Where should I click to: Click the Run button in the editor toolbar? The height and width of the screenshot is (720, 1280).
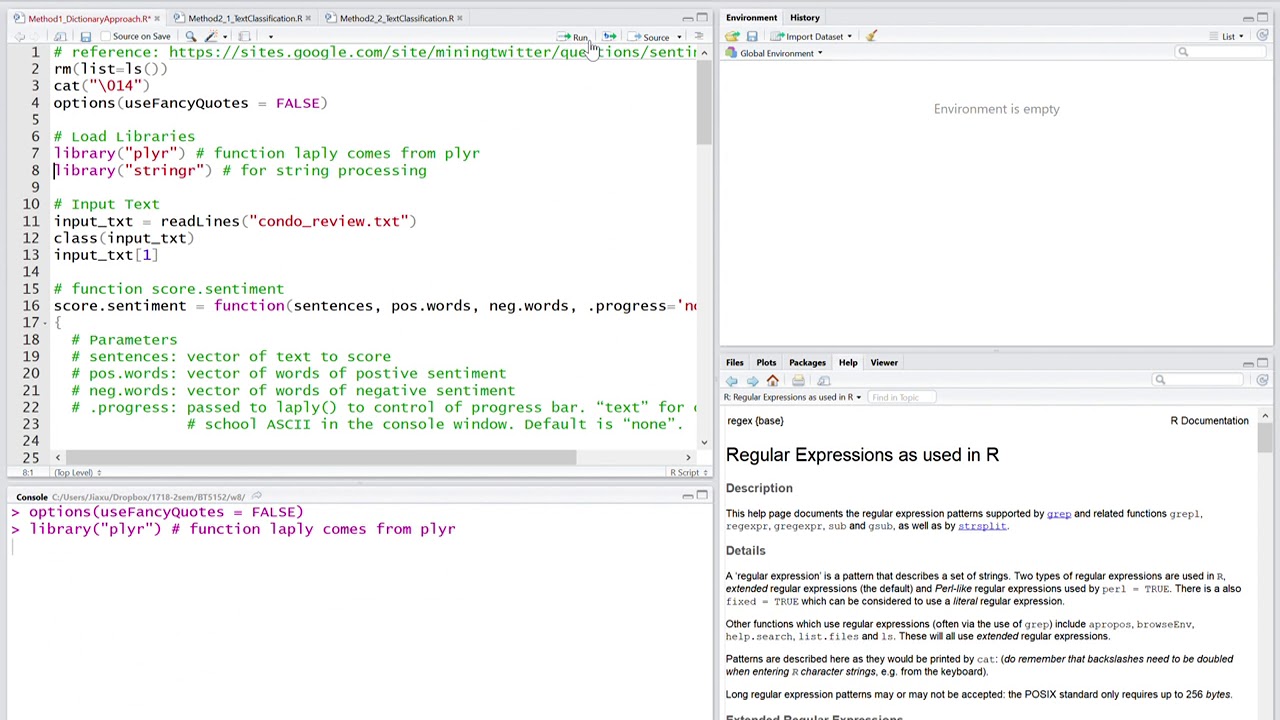574,37
